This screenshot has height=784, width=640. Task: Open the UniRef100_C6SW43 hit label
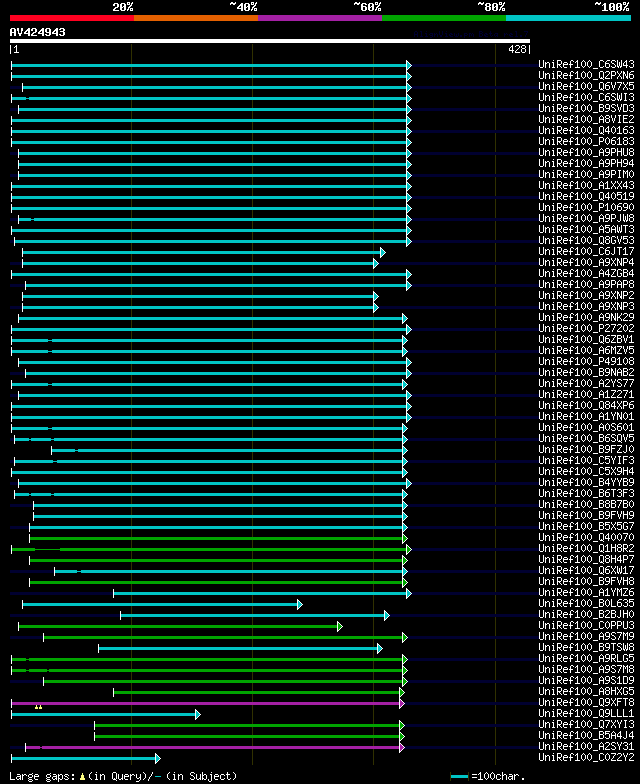pos(586,64)
